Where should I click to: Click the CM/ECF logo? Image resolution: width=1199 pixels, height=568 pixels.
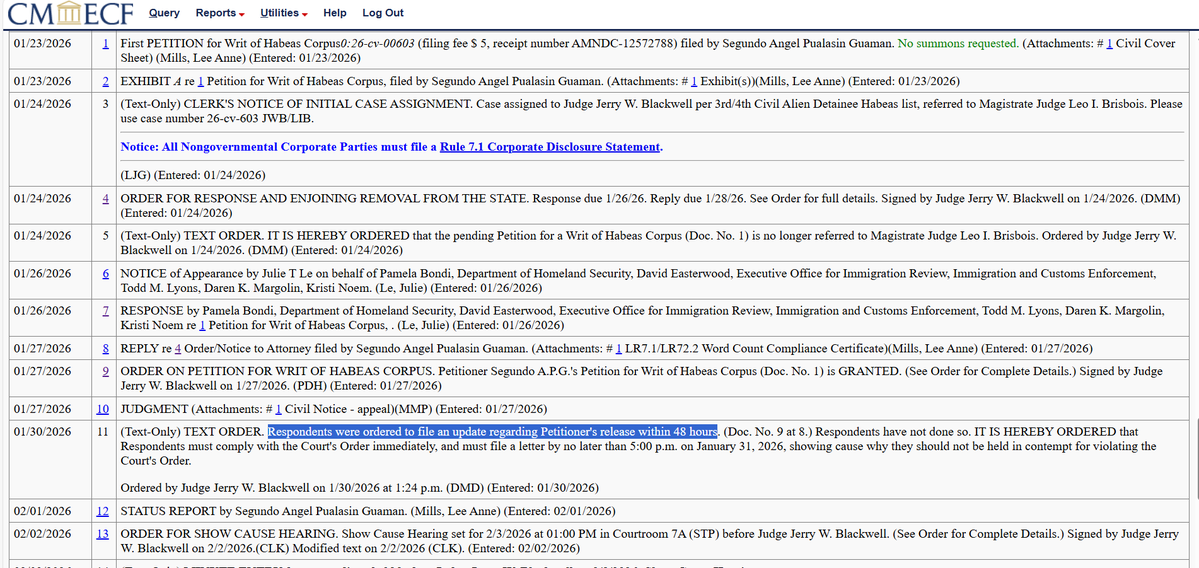coord(70,14)
